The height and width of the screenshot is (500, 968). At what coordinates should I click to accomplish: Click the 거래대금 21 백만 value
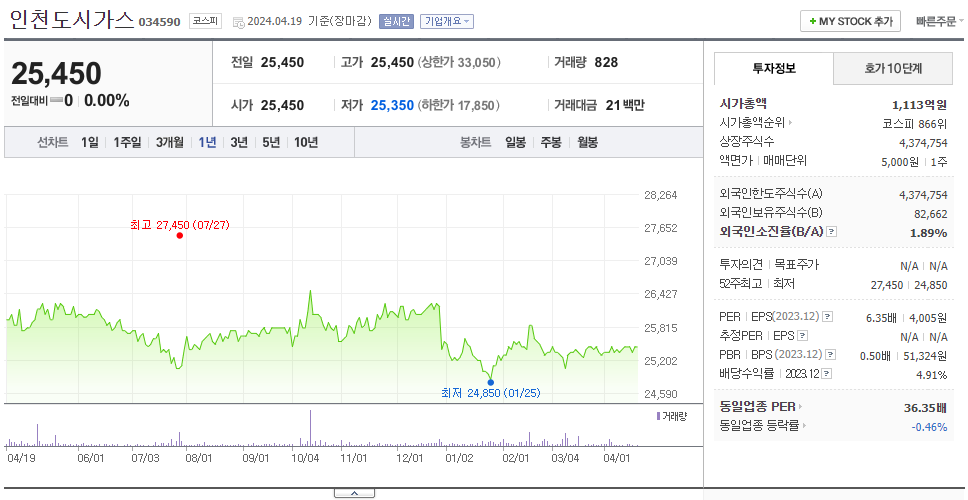[x=625, y=106]
